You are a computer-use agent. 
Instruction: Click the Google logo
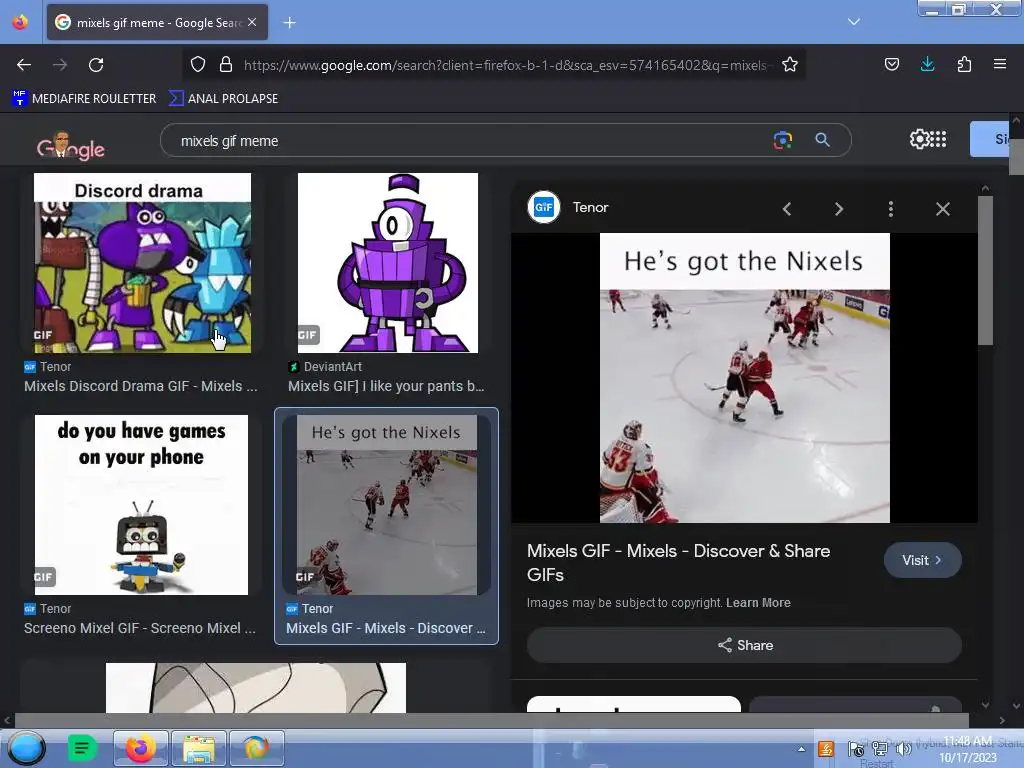point(71,146)
